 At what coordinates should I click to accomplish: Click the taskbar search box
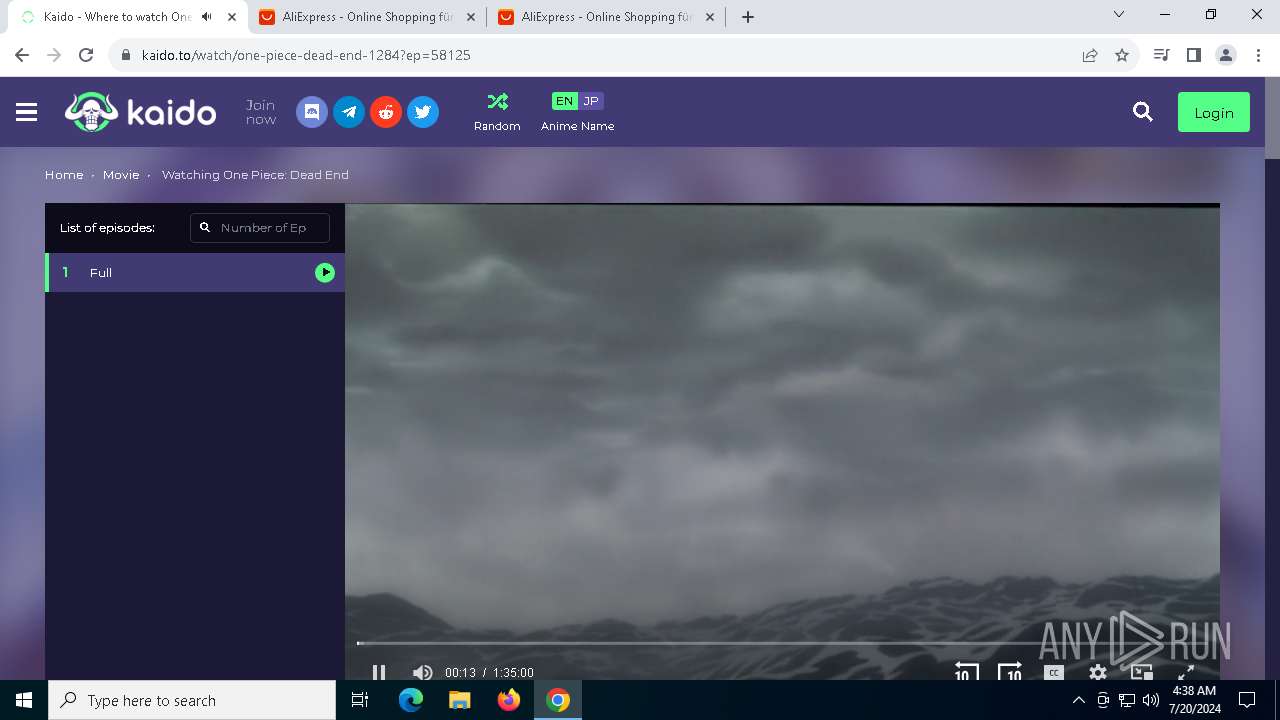(x=192, y=700)
